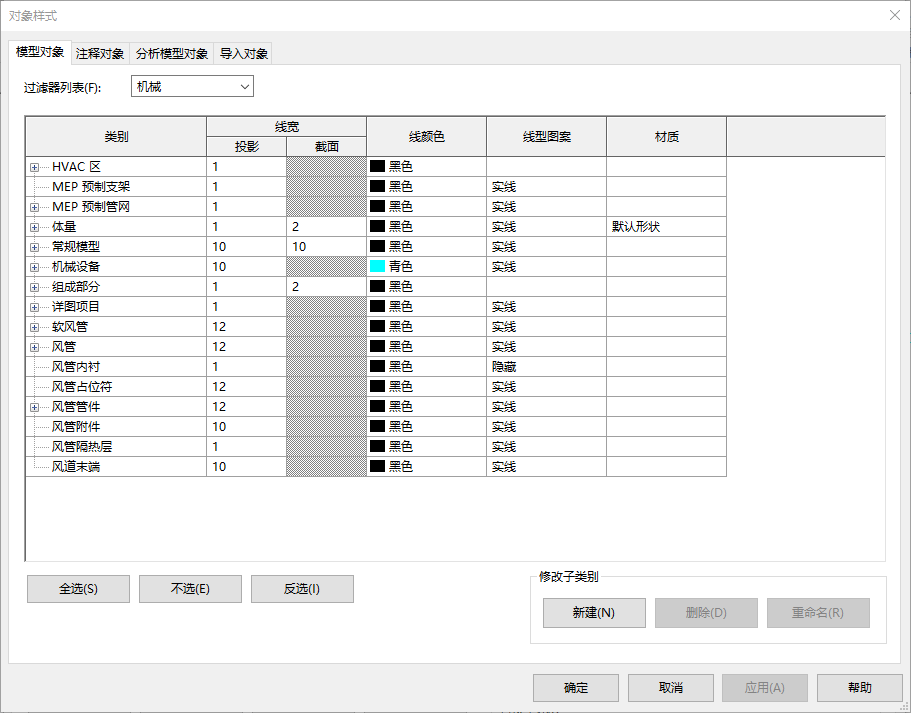Click projection line weight of 风管附件
Screen dimensions: 911x713
click(246, 427)
